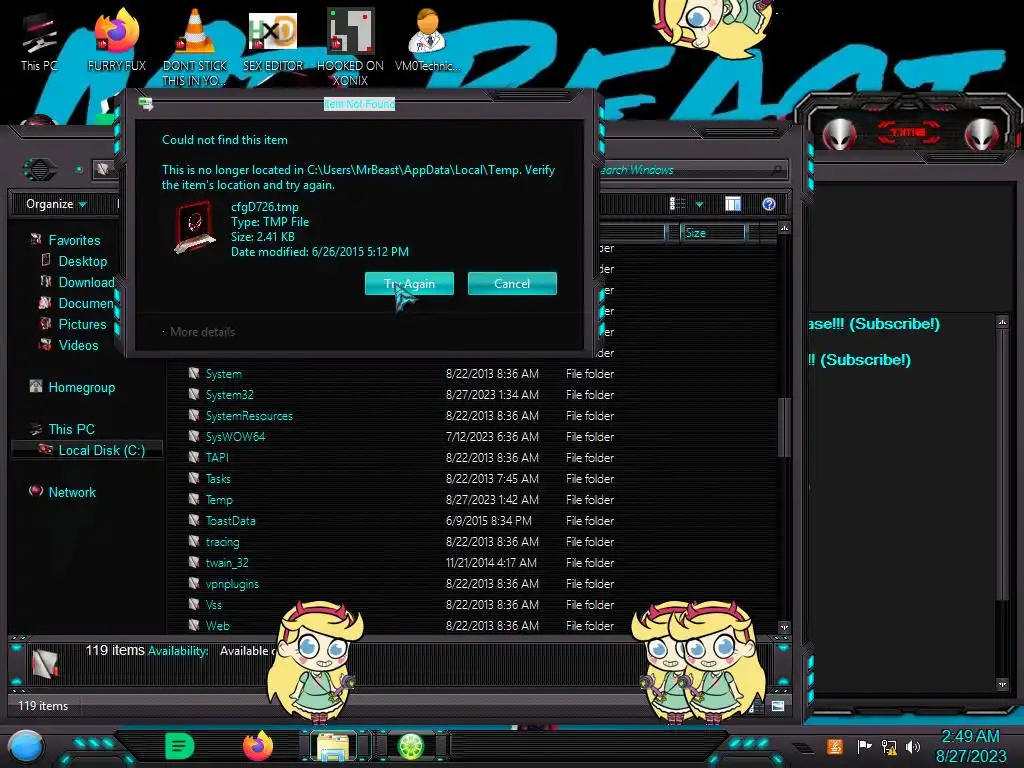
Task: Toggle the preview pane icon
Action: point(733,204)
